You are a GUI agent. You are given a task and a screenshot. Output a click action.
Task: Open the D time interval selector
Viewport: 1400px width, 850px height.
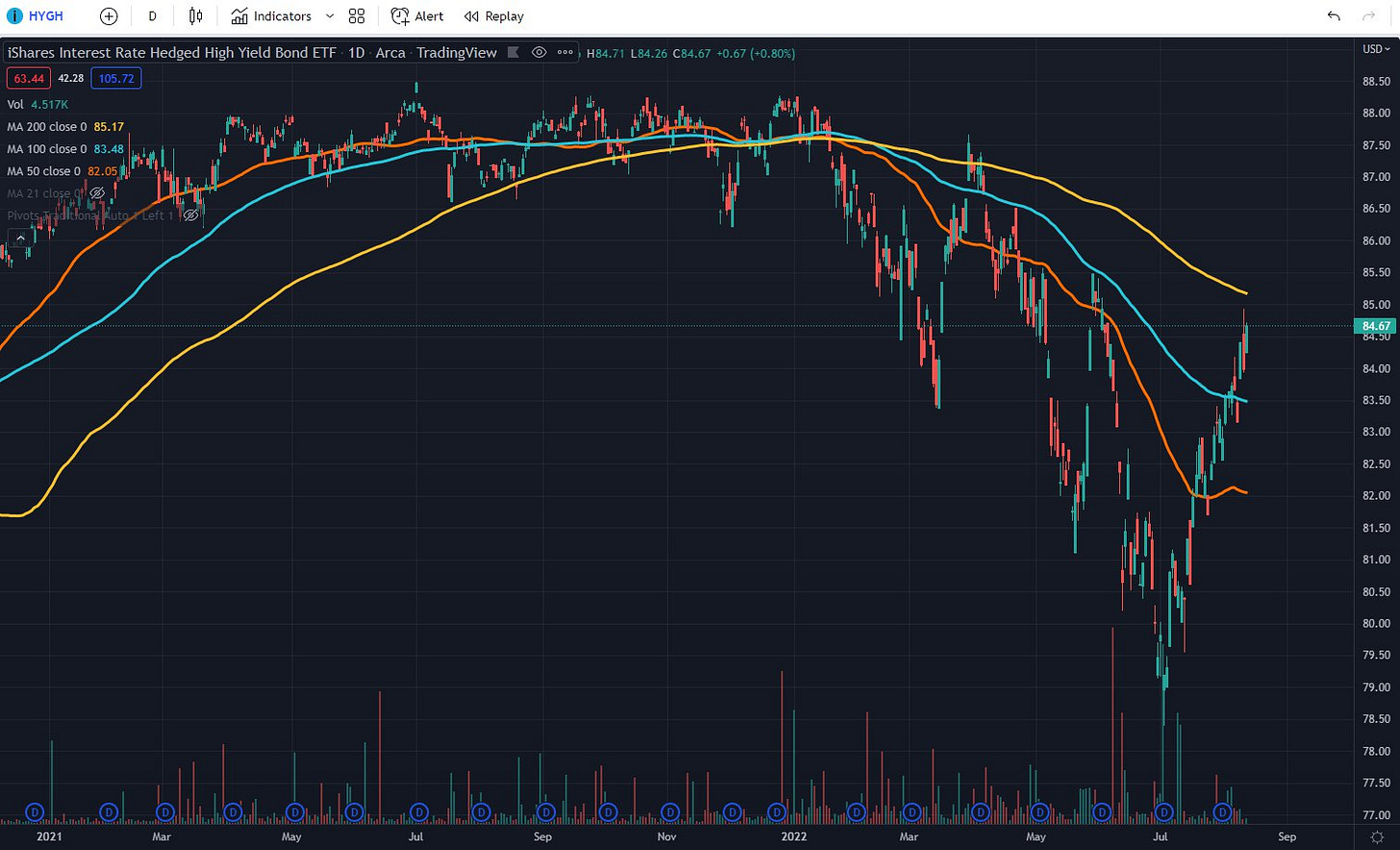pos(152,16)
